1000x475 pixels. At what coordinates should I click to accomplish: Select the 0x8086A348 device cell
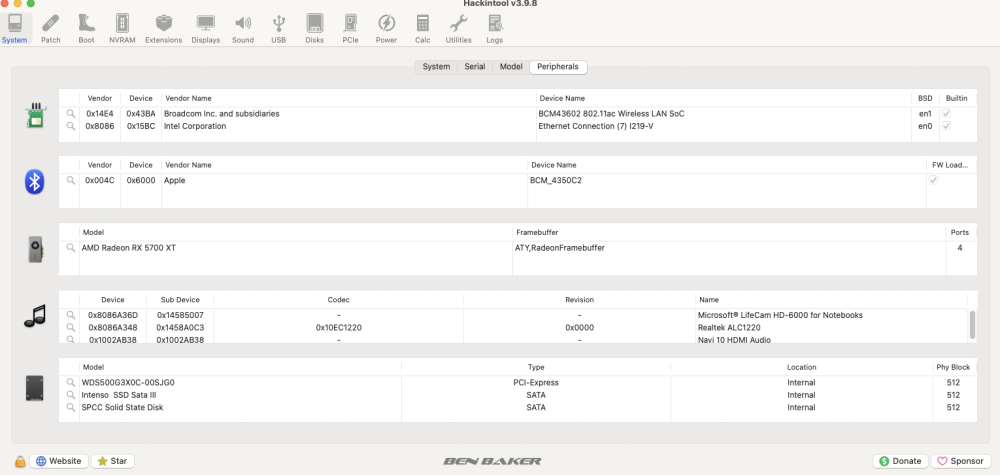click(113, 328)
